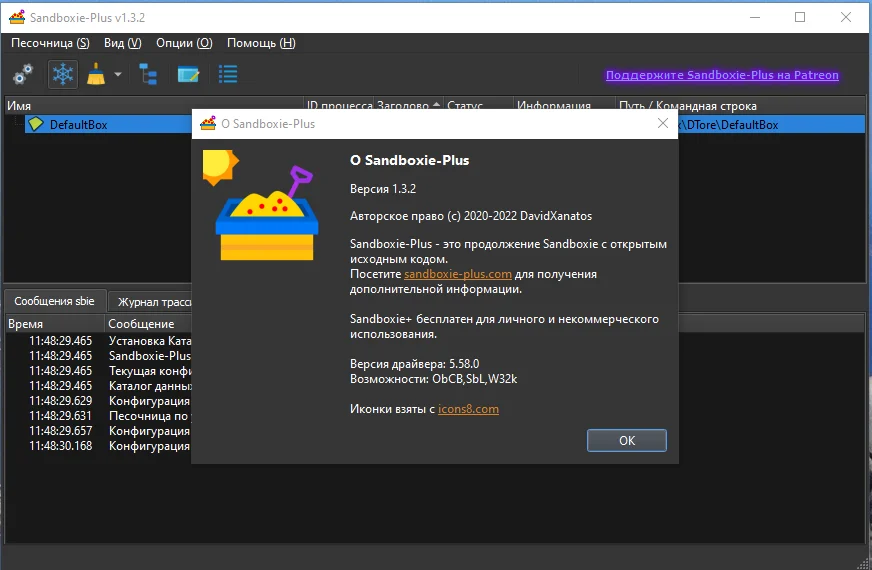Click the Время column header
The height and width of the screenshot is (570, 872).
click(54, 324)
